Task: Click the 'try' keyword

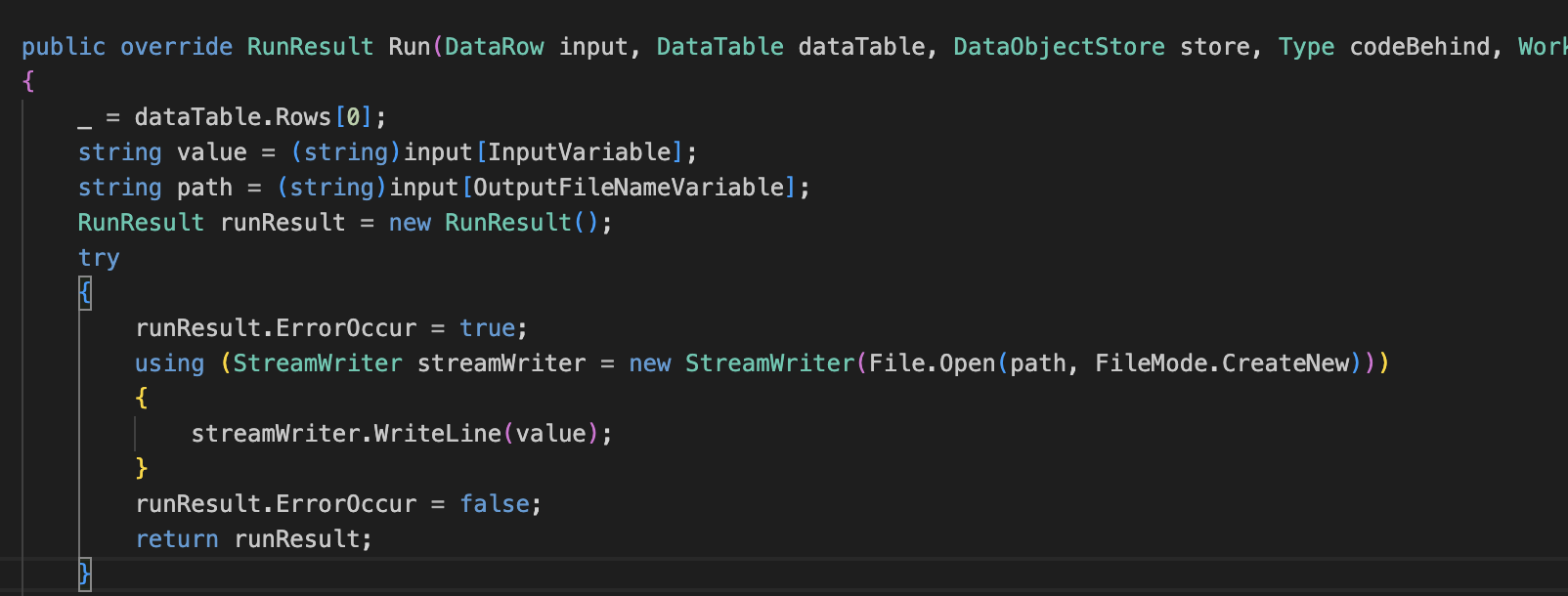Action: pos(99,258)
